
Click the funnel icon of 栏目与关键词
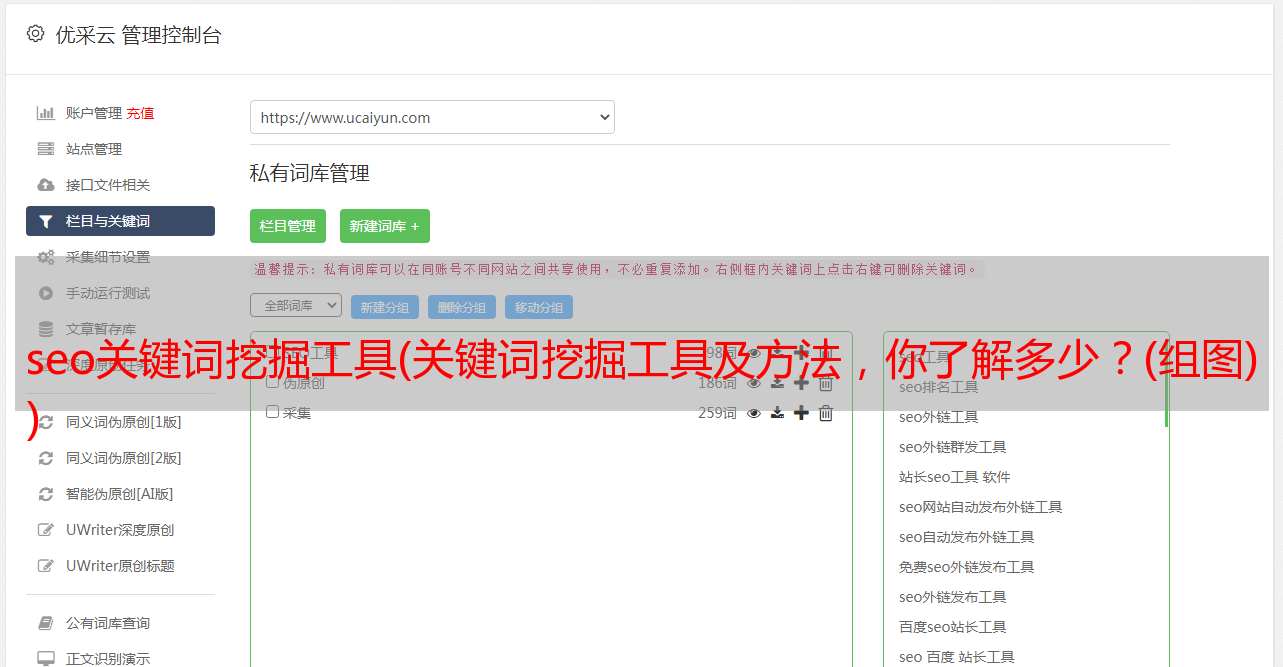(x=46, y=221)
